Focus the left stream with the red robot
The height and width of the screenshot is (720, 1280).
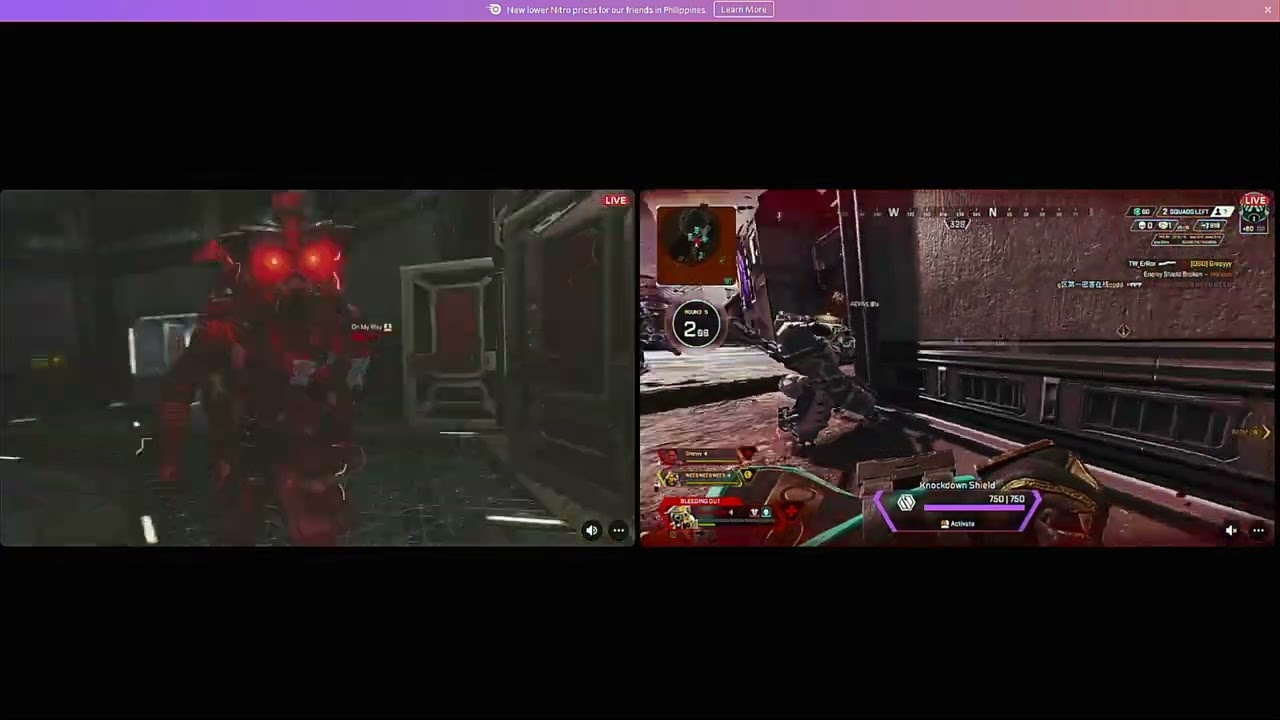coord(317,367)
